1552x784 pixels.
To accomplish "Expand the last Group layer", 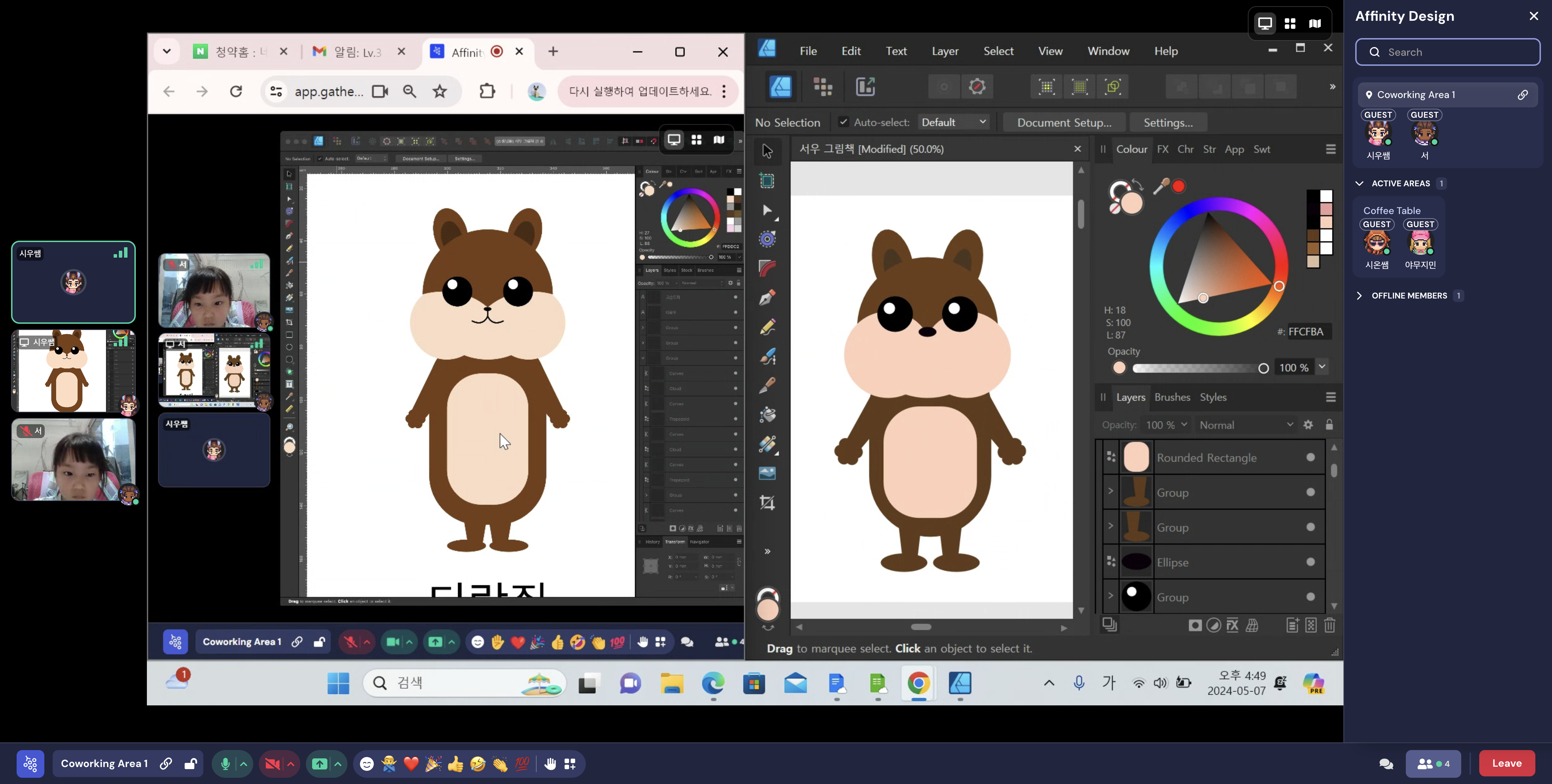I will pos(1110,596).
